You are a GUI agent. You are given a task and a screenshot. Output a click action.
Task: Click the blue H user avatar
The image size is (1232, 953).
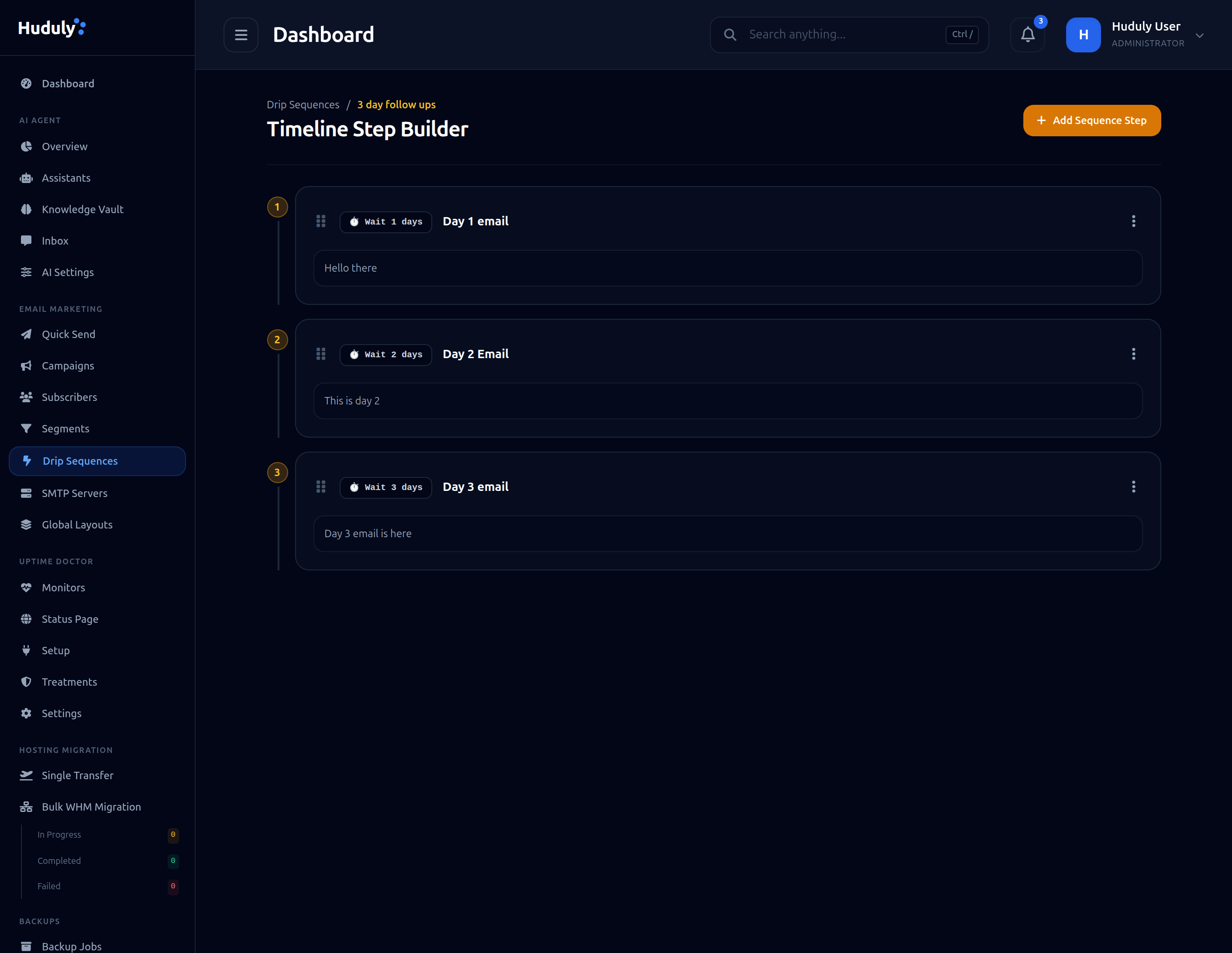[x=1083, y=35]
